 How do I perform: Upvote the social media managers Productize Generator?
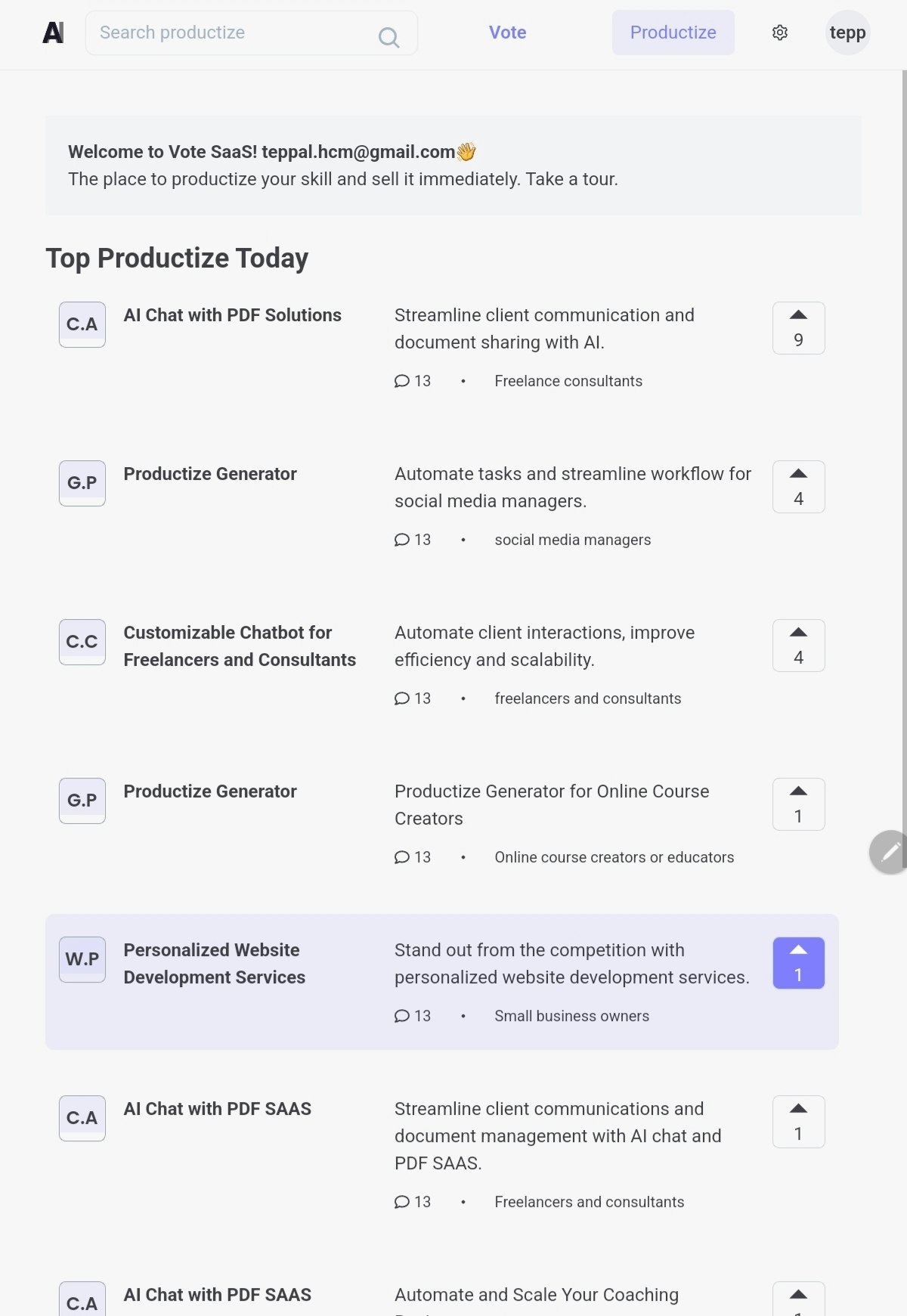click(x=798, y=487)
